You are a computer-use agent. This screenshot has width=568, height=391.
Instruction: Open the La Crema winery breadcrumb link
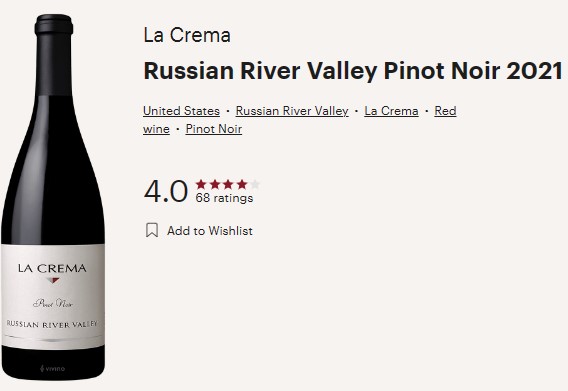click(391, 111)
